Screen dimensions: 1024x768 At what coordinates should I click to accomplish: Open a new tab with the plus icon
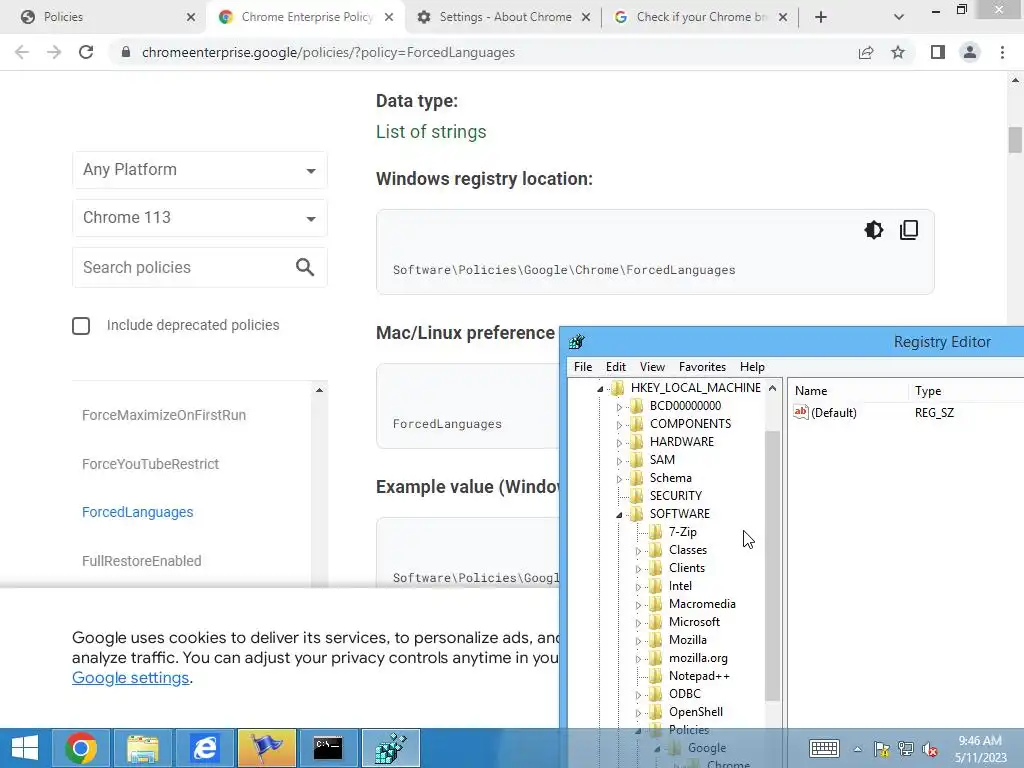click(821, 17)
